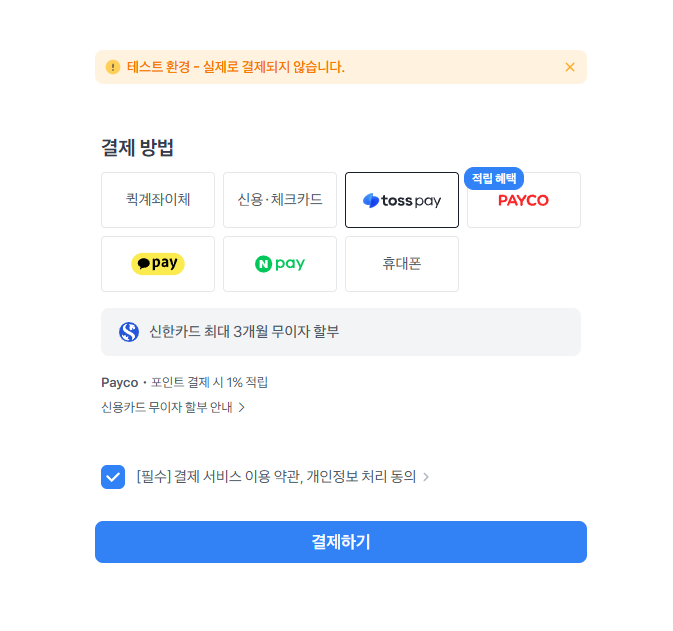Select 신용·체크카드 payment method
The image size is (673, 631).
[x=280, y=200]
